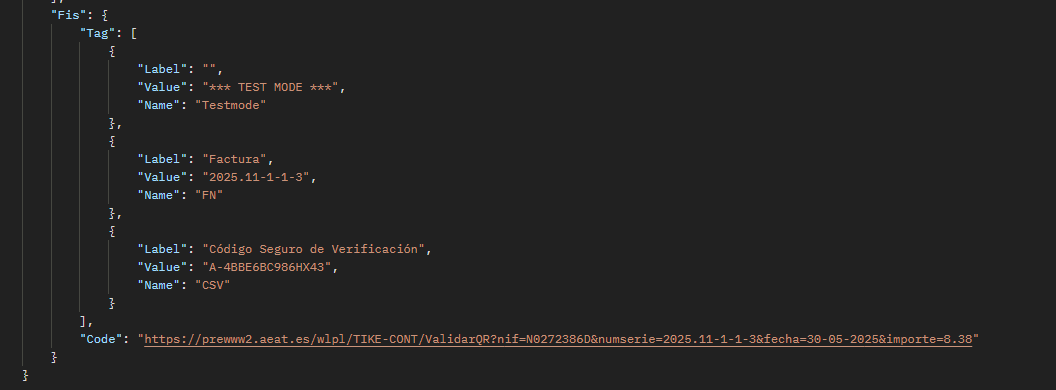Click the "Value" key of the CSV entry
Screen dimensions: 1056x390
[162, 267]
